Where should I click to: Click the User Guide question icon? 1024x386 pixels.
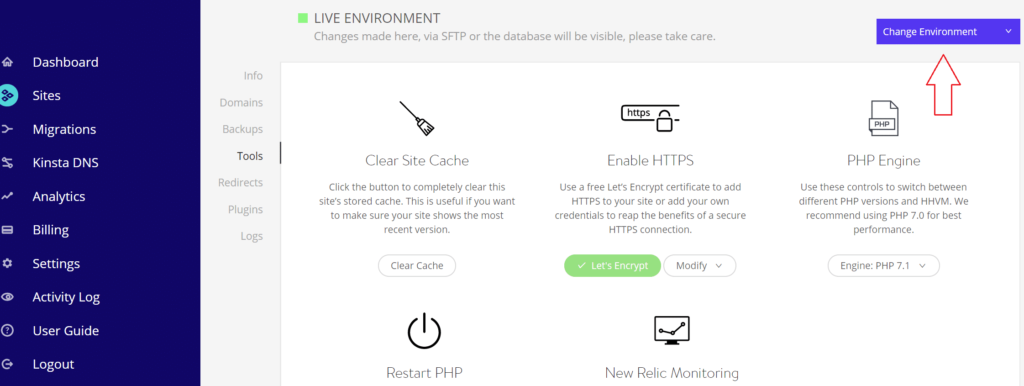[x=7, y=330]
